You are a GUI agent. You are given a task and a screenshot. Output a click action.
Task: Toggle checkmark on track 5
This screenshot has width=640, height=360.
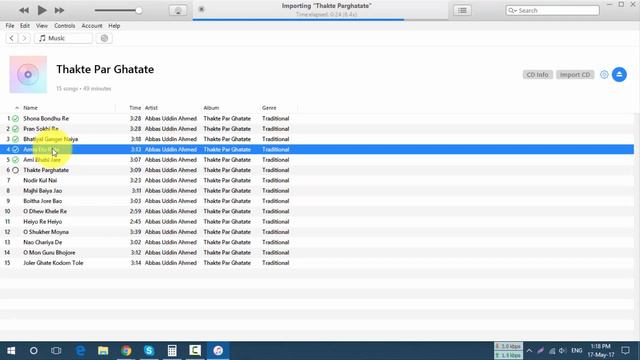coord(16,160)
